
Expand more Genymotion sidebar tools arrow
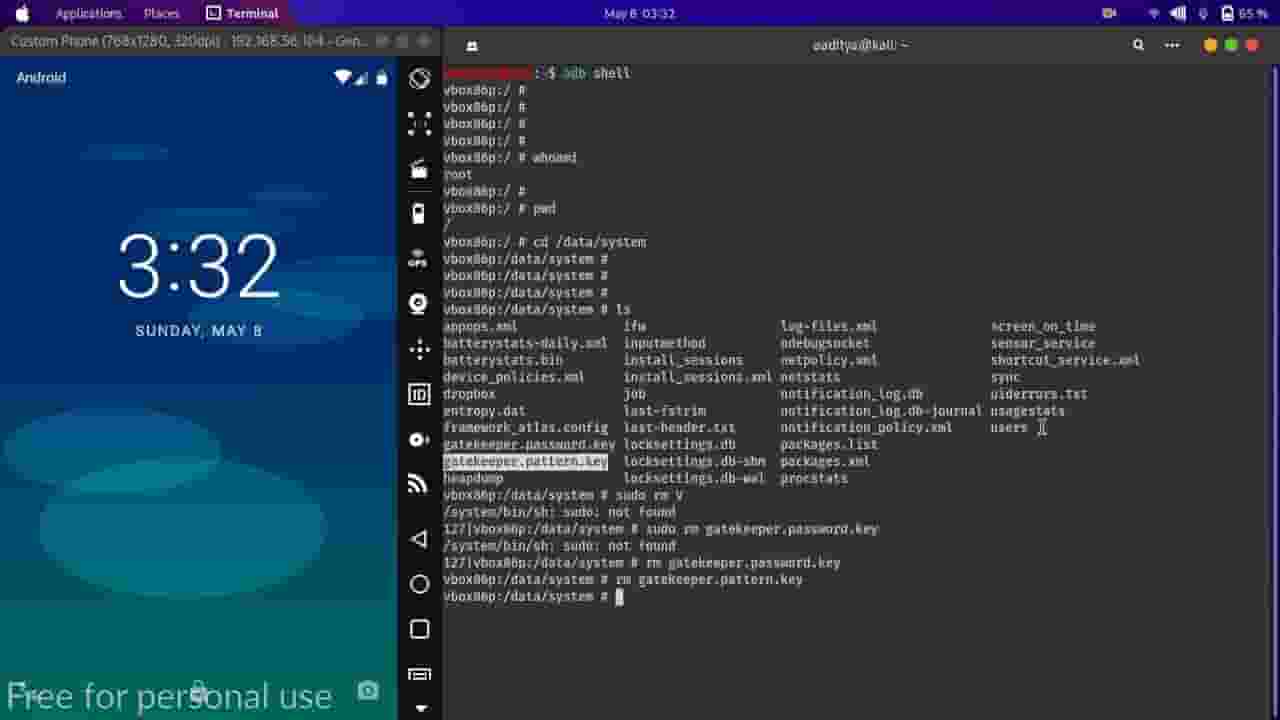(x=420, y=708)
